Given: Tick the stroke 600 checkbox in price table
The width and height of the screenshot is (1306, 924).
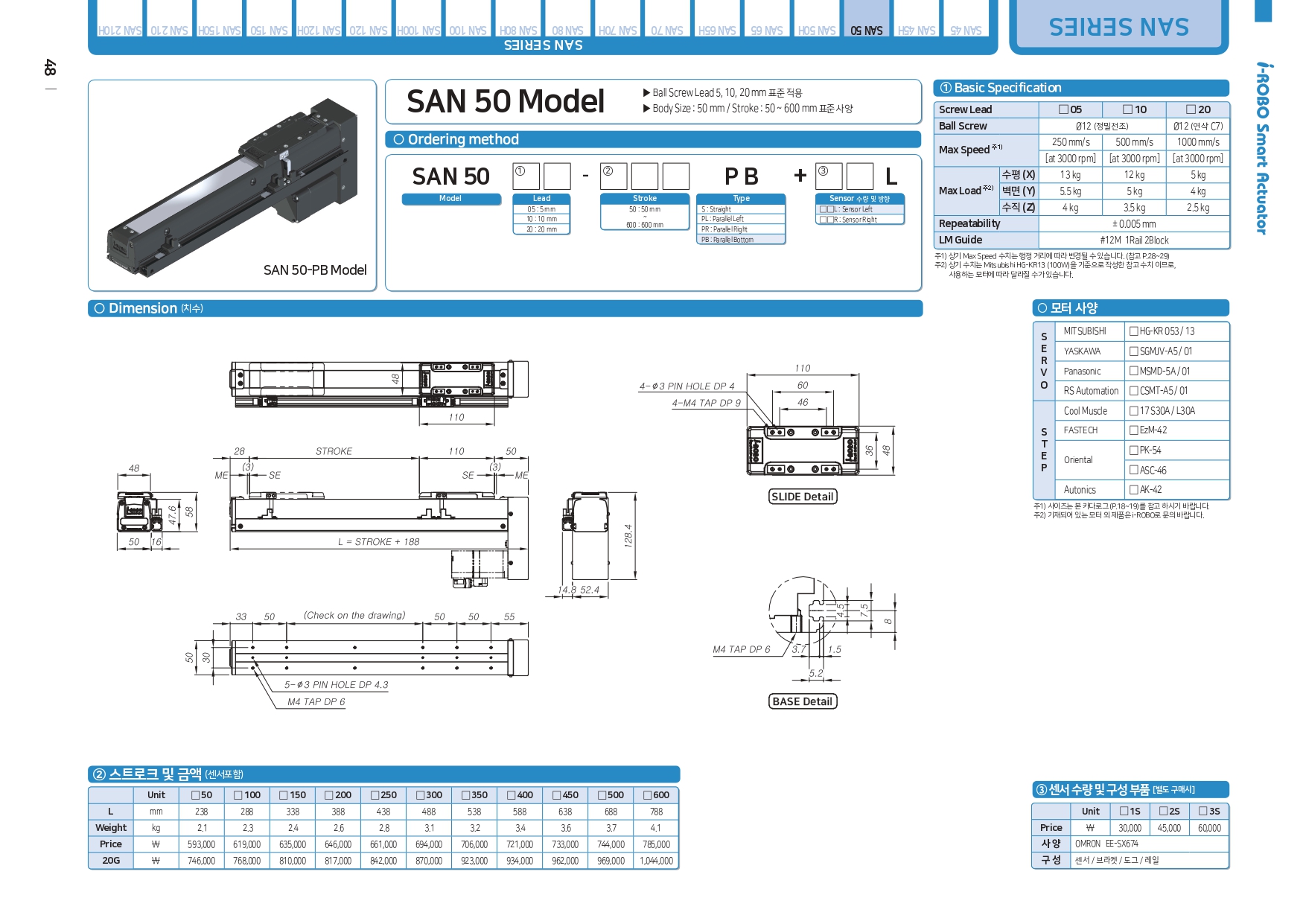Looking at the screenshot, I should tap(647, 795).
